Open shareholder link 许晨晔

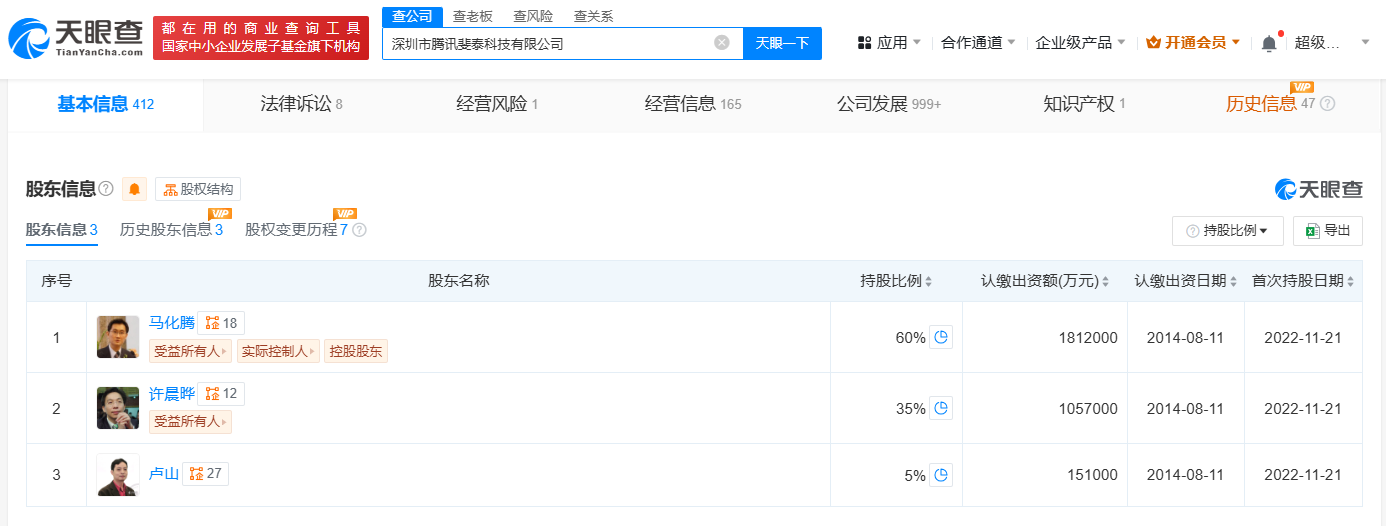point(171,394)
